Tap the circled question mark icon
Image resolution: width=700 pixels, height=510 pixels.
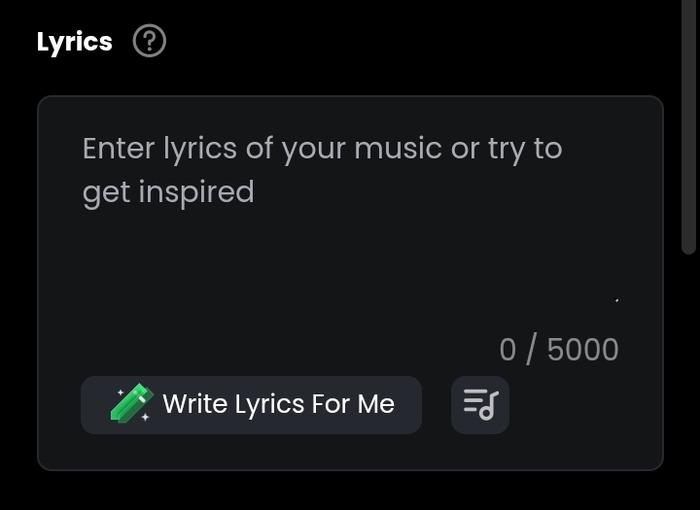click(150, 42)
